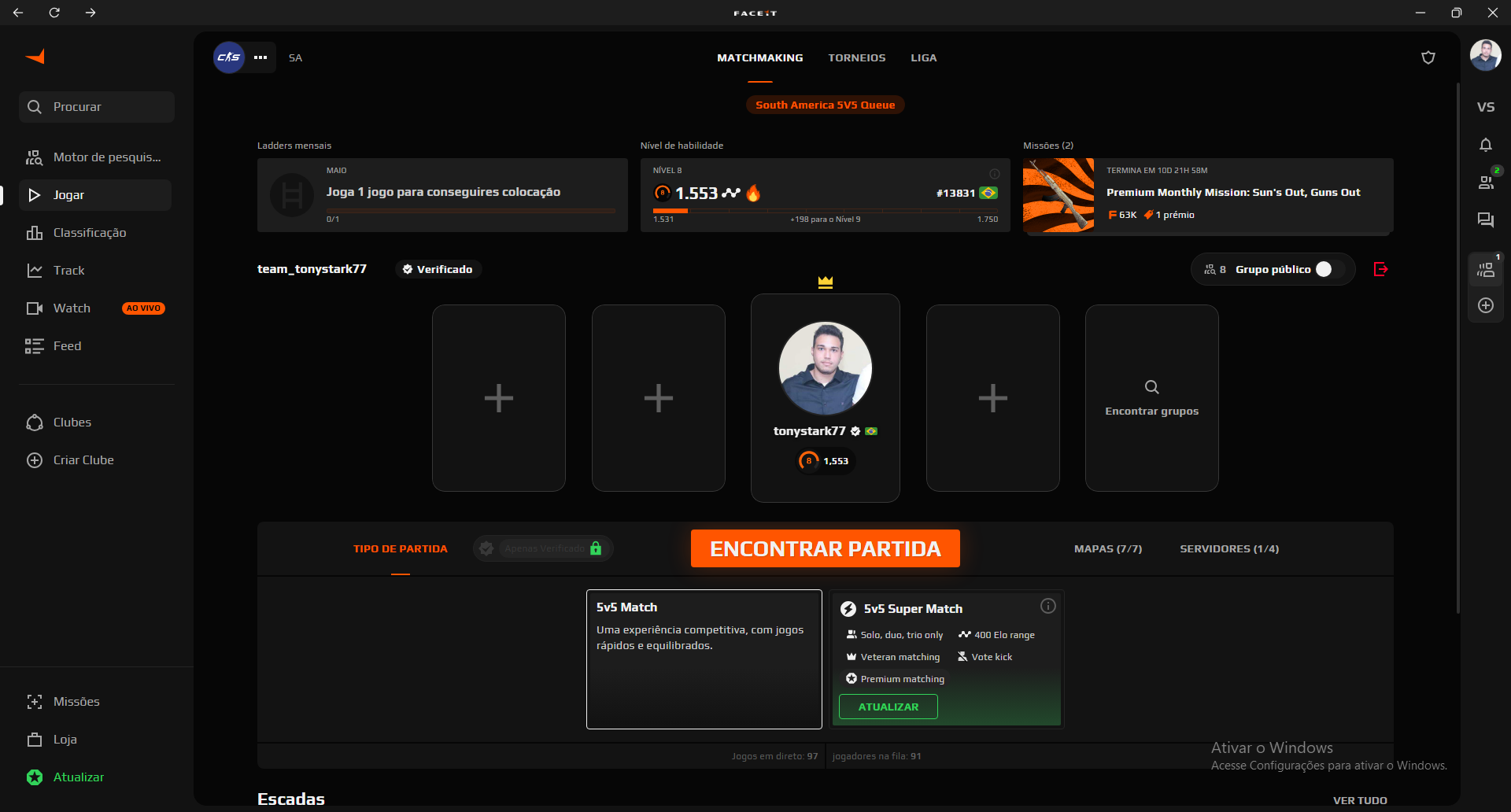Switch to the LIGA tab
The width and height of the screenshot is (1511, 812).
tap(924, 57)
